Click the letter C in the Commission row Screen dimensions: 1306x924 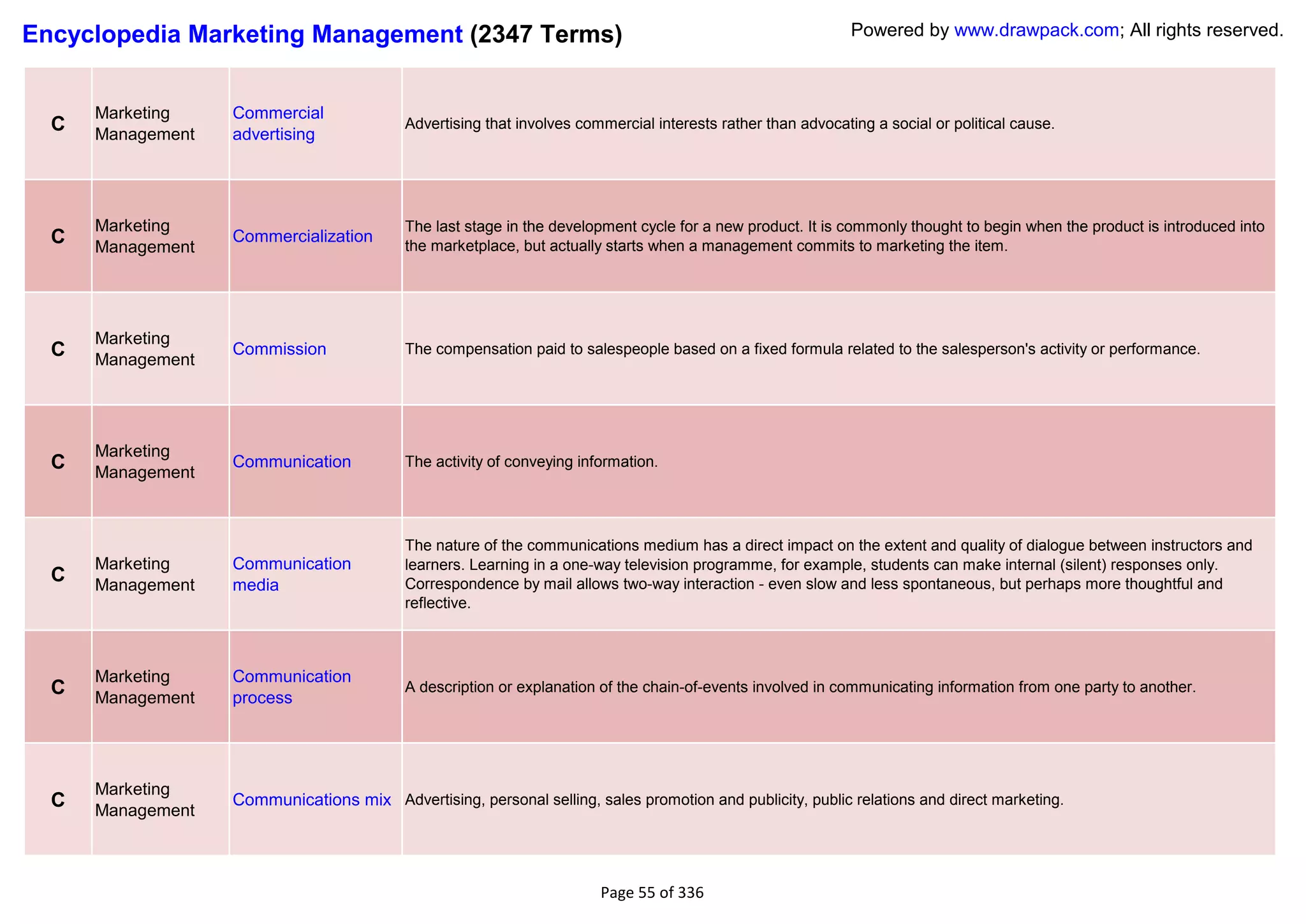pyautogui.click(x=58, y=349)
